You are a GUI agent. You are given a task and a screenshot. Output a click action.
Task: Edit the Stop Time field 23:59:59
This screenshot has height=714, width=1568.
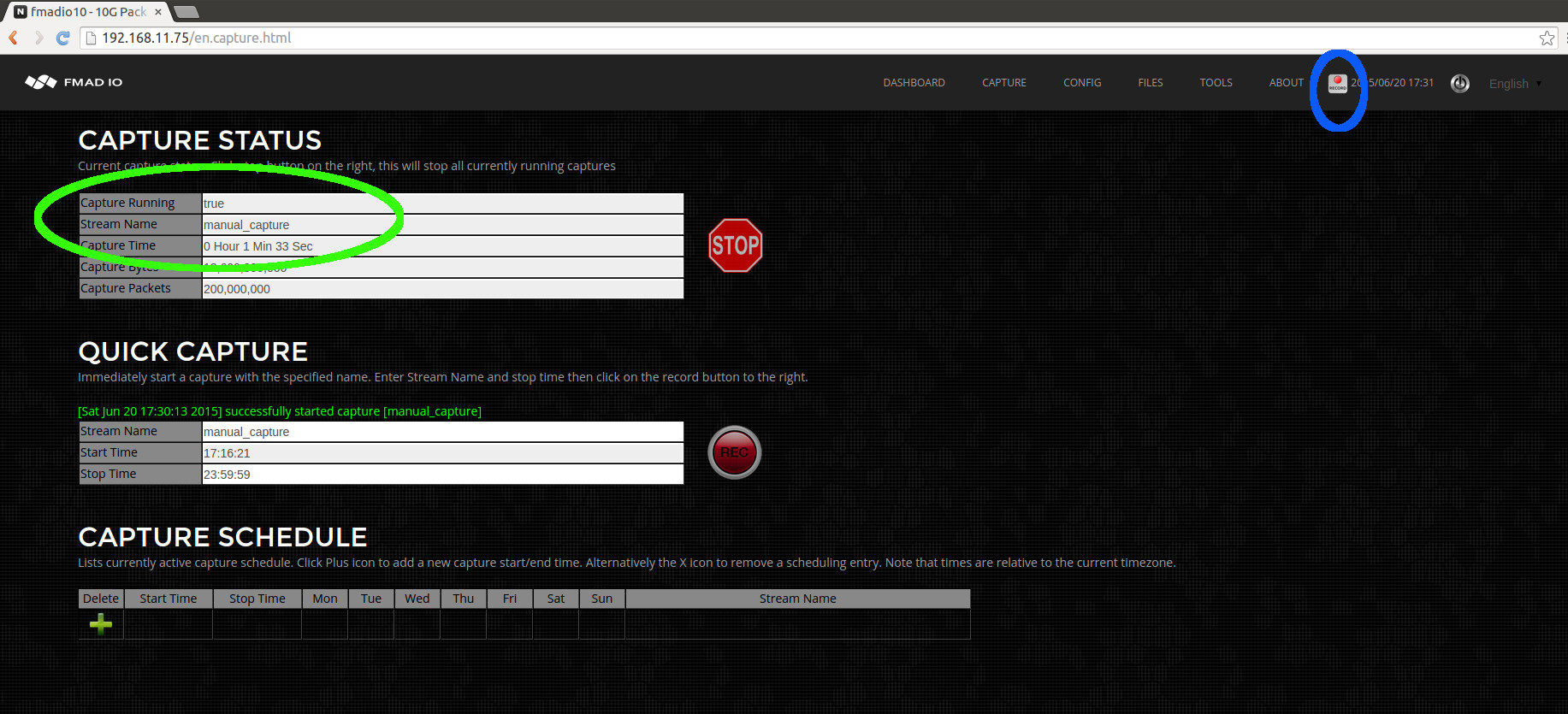pos(441,475)
